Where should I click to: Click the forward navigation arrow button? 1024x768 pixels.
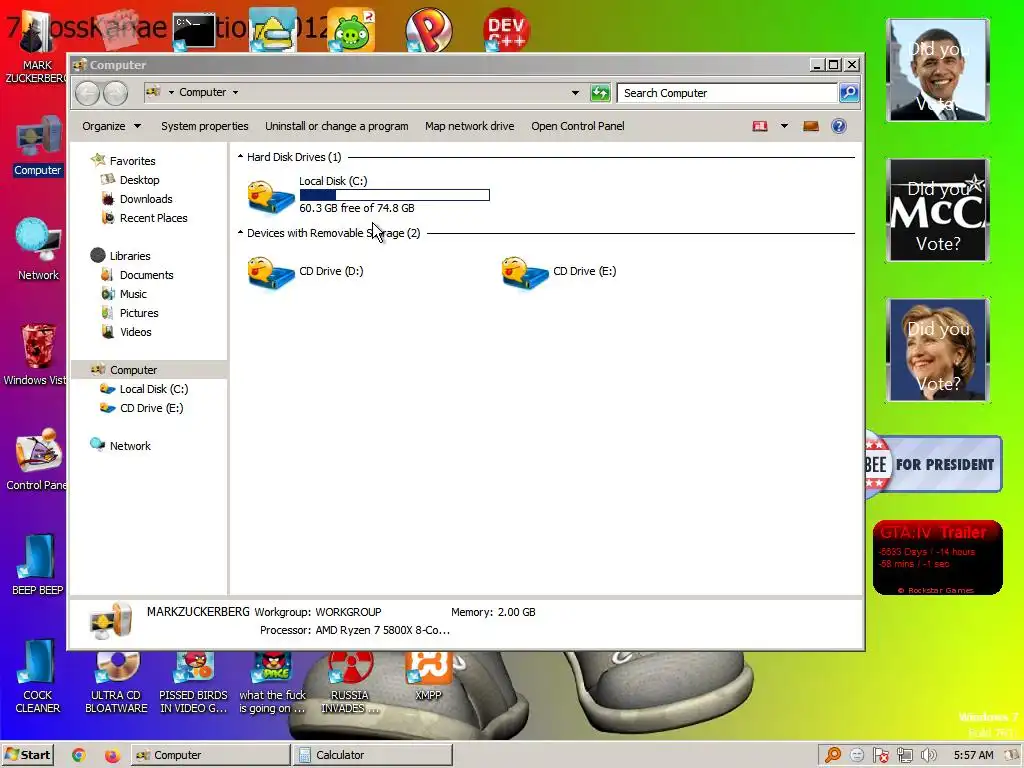(x=116, y=93)
